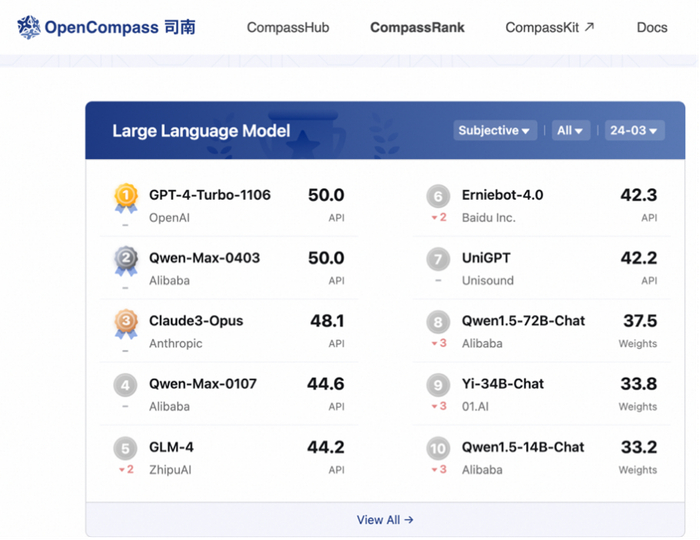Click the ZhipuAI organization label
The image size is (700, 540).
[170, 470]
